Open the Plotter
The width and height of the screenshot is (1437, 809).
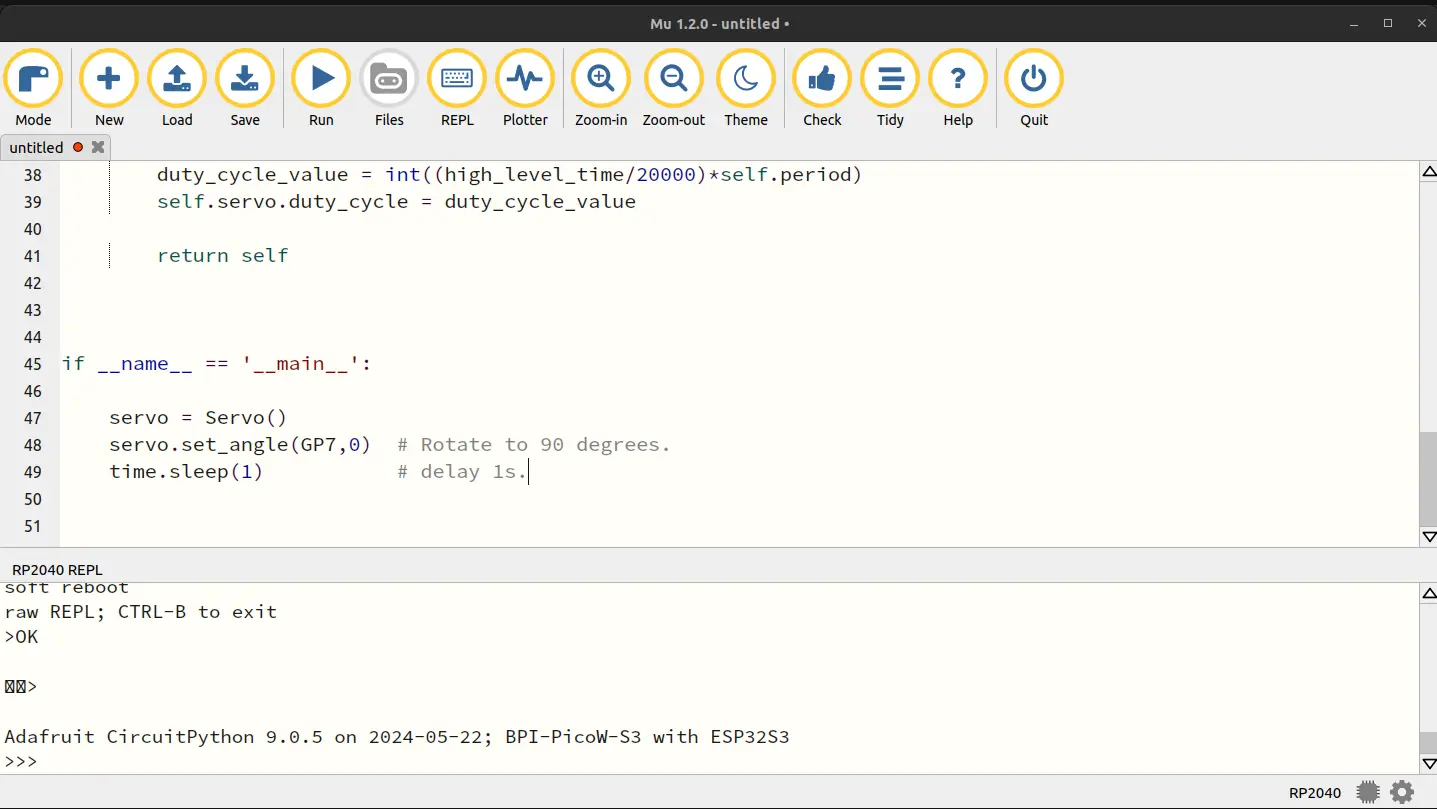pyautogui.click(x=525, y=89)
